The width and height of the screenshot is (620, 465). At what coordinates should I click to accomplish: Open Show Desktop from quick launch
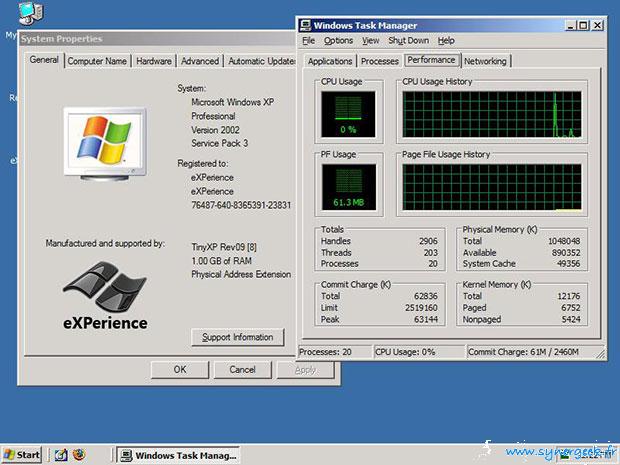click(60, 455)
